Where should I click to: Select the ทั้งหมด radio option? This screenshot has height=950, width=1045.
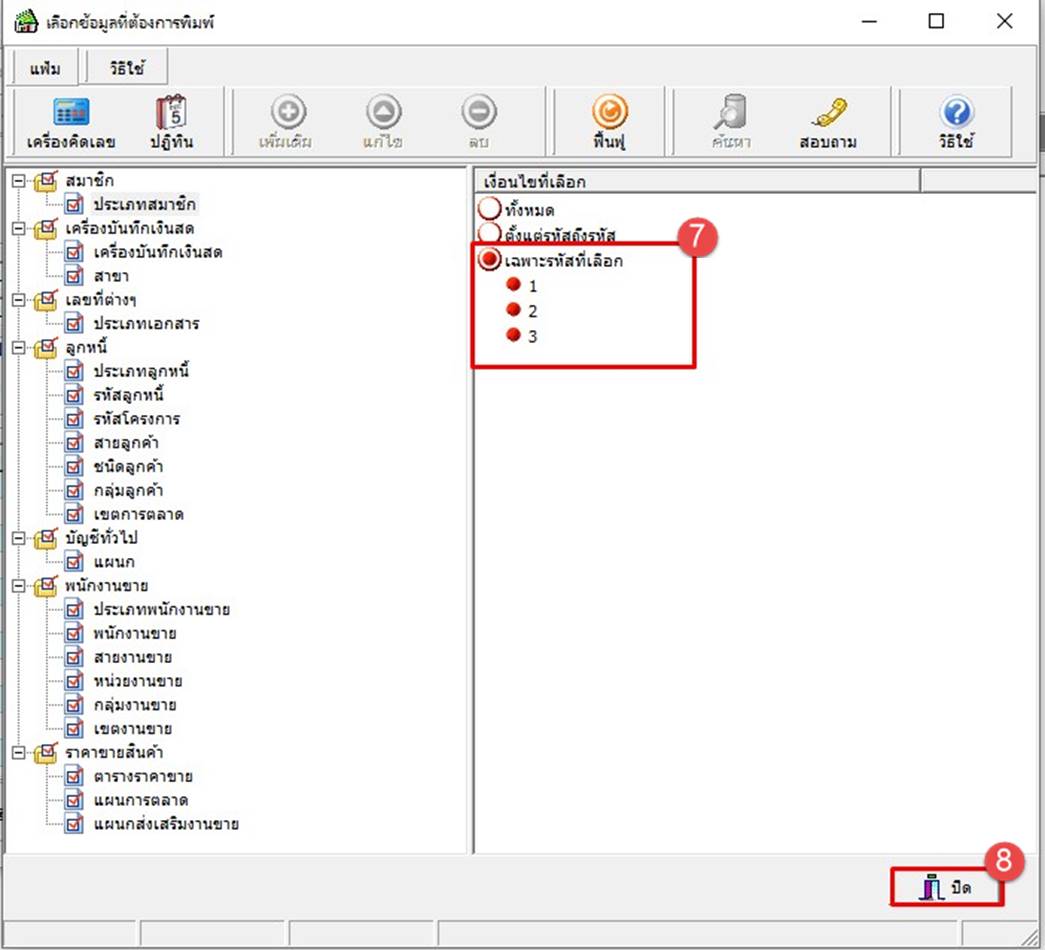pos(490,210)
